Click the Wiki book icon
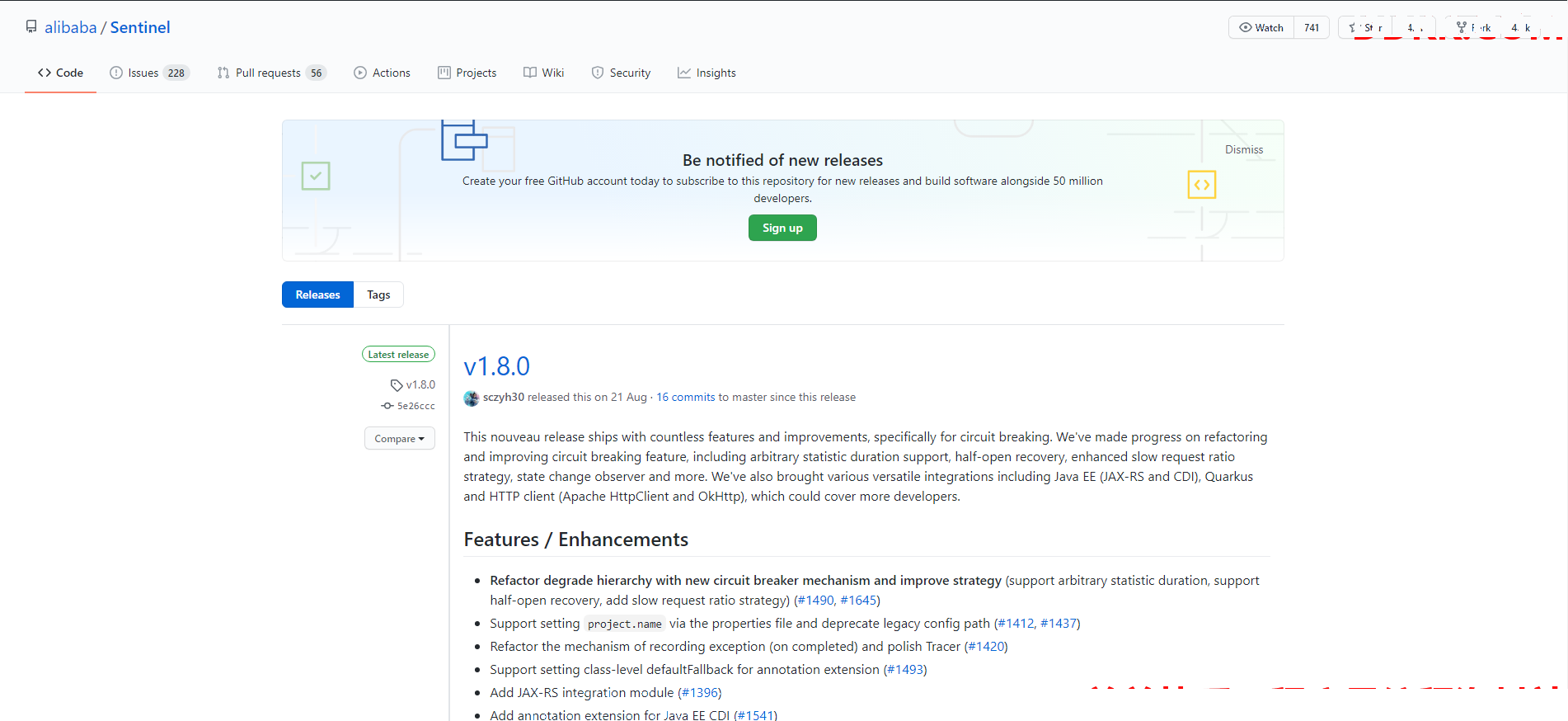1568x721 pixels. [530, 73]
